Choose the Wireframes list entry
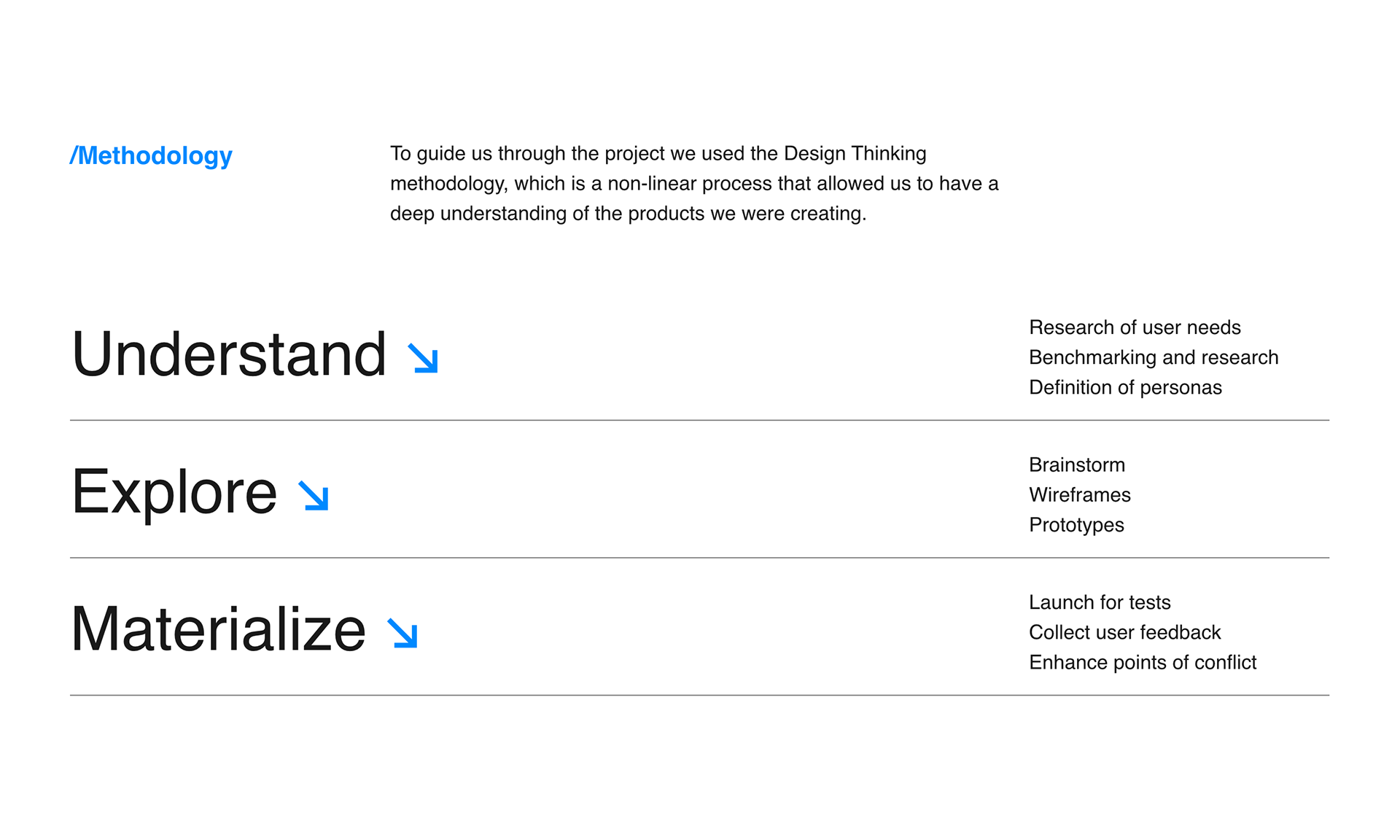This screenshot has height=840, width=1400. 1080,494
